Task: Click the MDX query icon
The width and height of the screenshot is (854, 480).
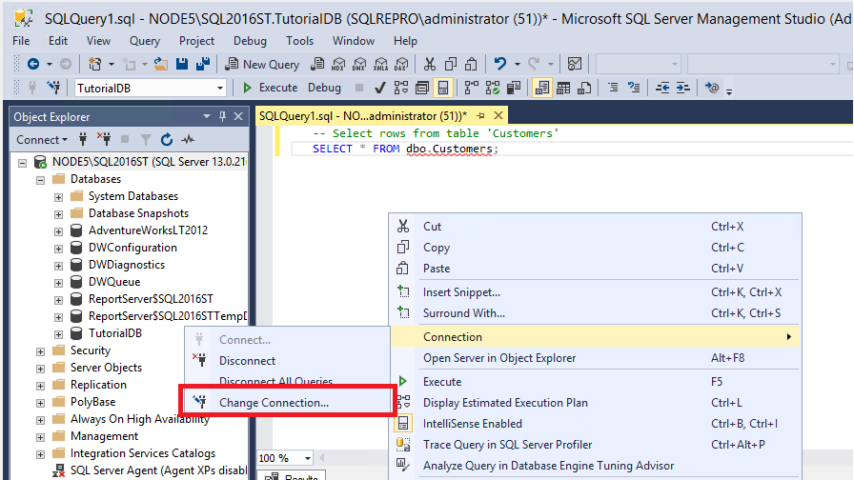Action: click(338, 64)
